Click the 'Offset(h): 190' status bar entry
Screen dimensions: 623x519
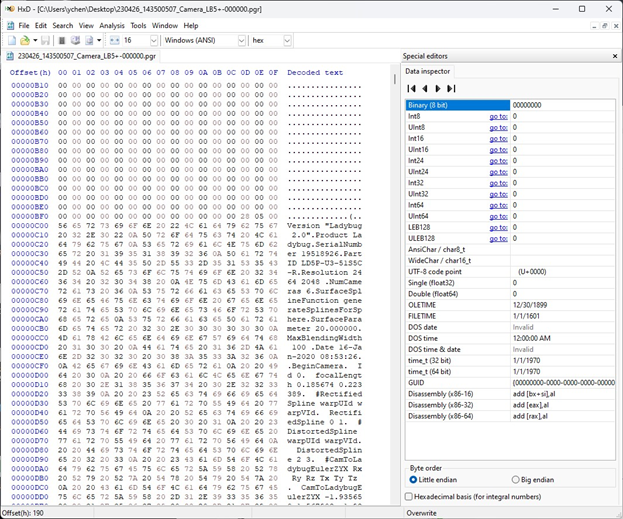click(x=23, y=513)
